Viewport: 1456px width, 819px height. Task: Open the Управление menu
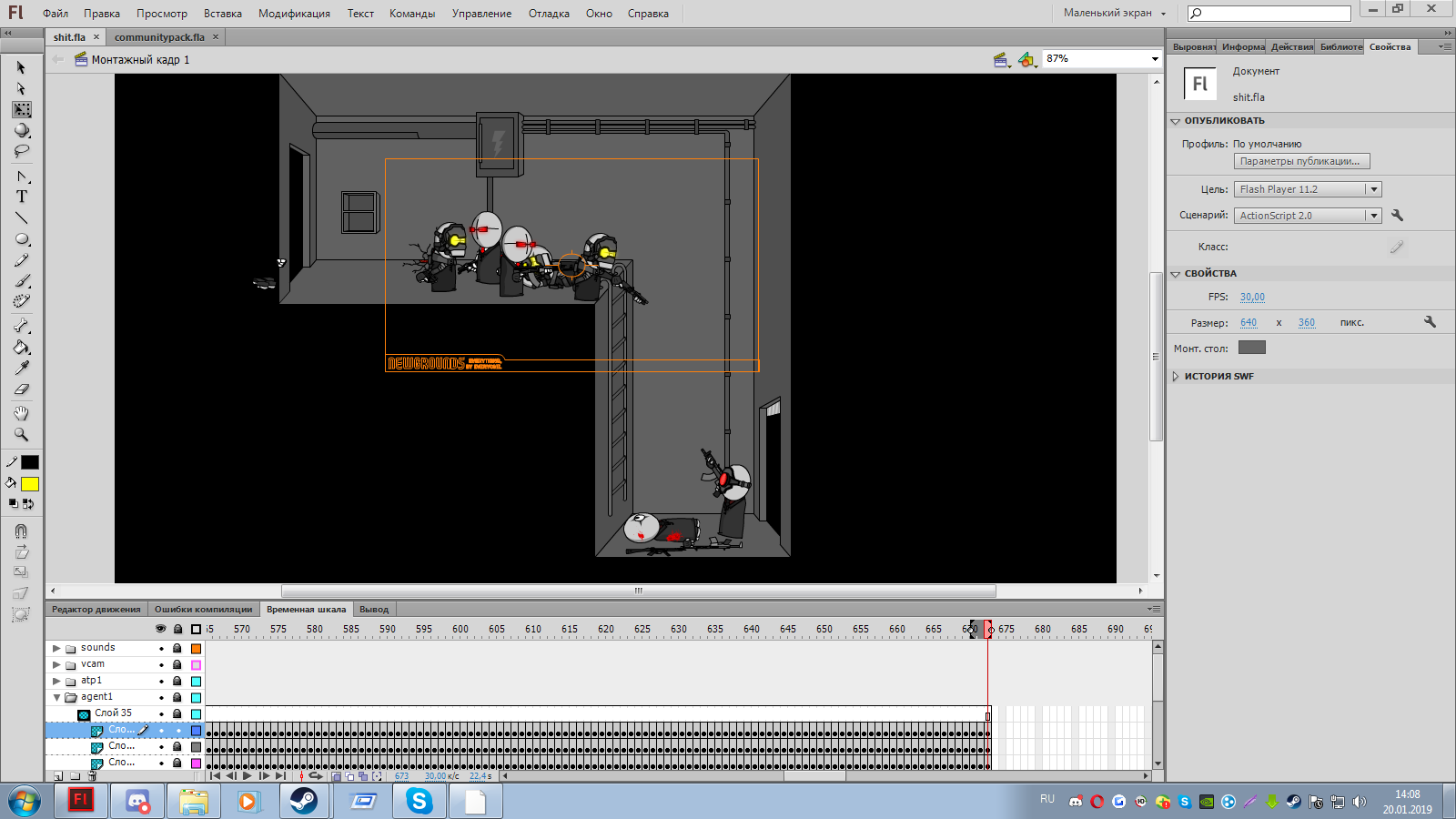tap(481, 14)
